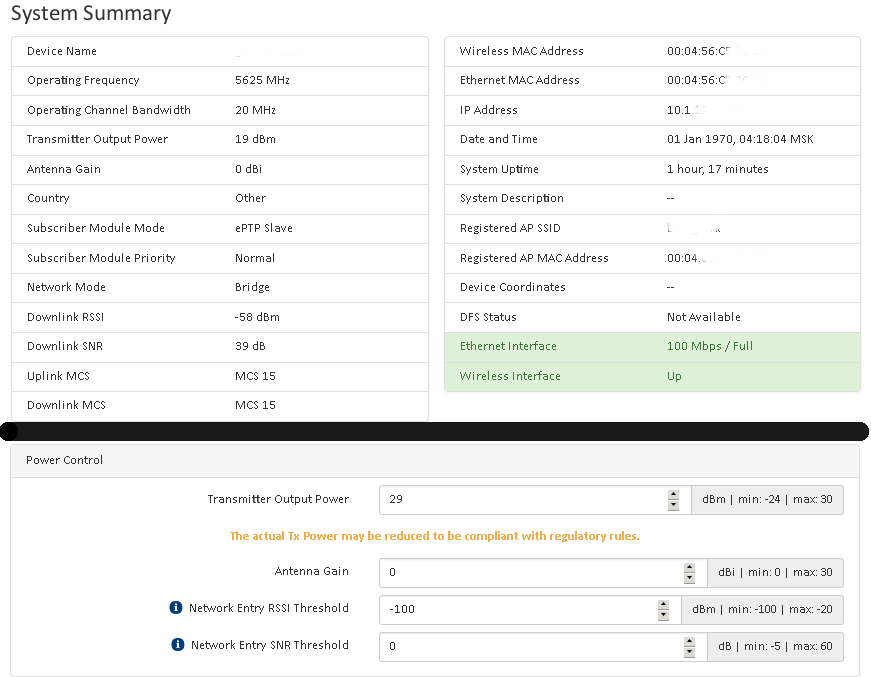Select the Network Entry RSSI Threshold field
This screenshot has width=871, height=677.
click(515, 610)
